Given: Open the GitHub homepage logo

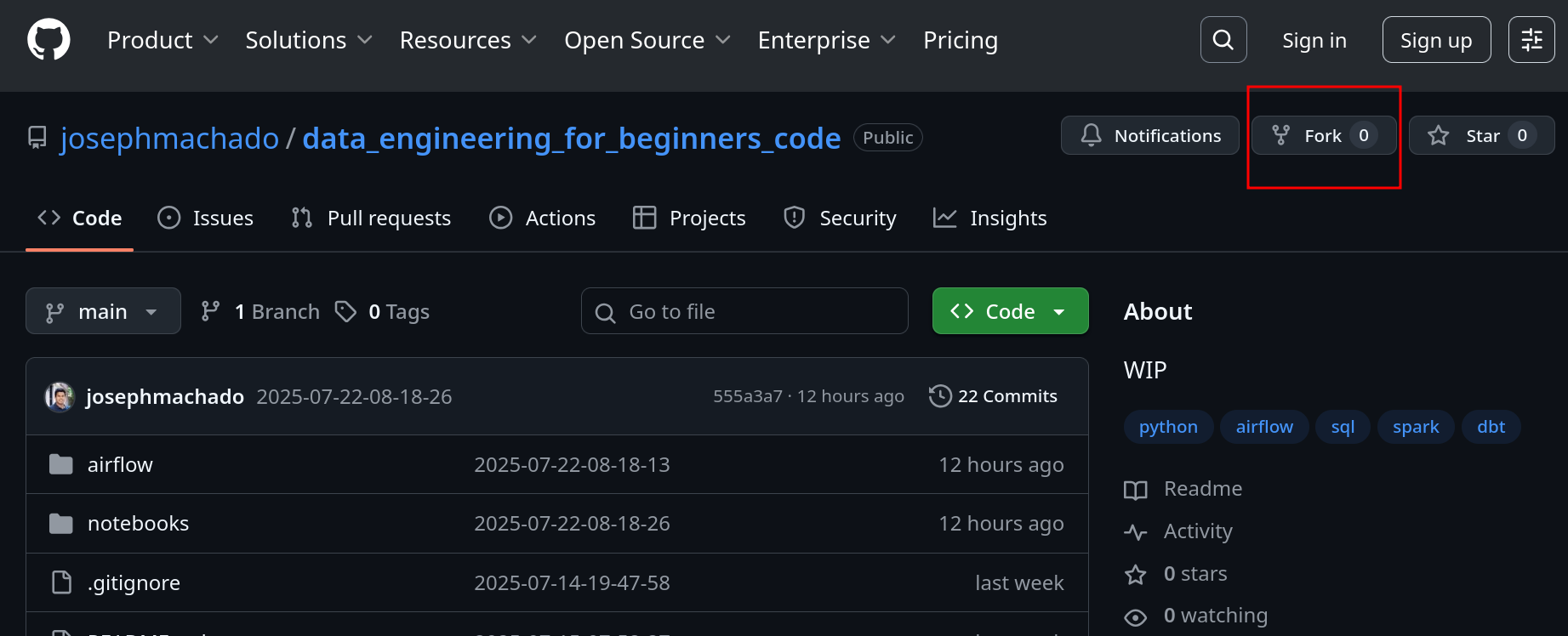Looking at the screenshot, I should coord(48,40).
